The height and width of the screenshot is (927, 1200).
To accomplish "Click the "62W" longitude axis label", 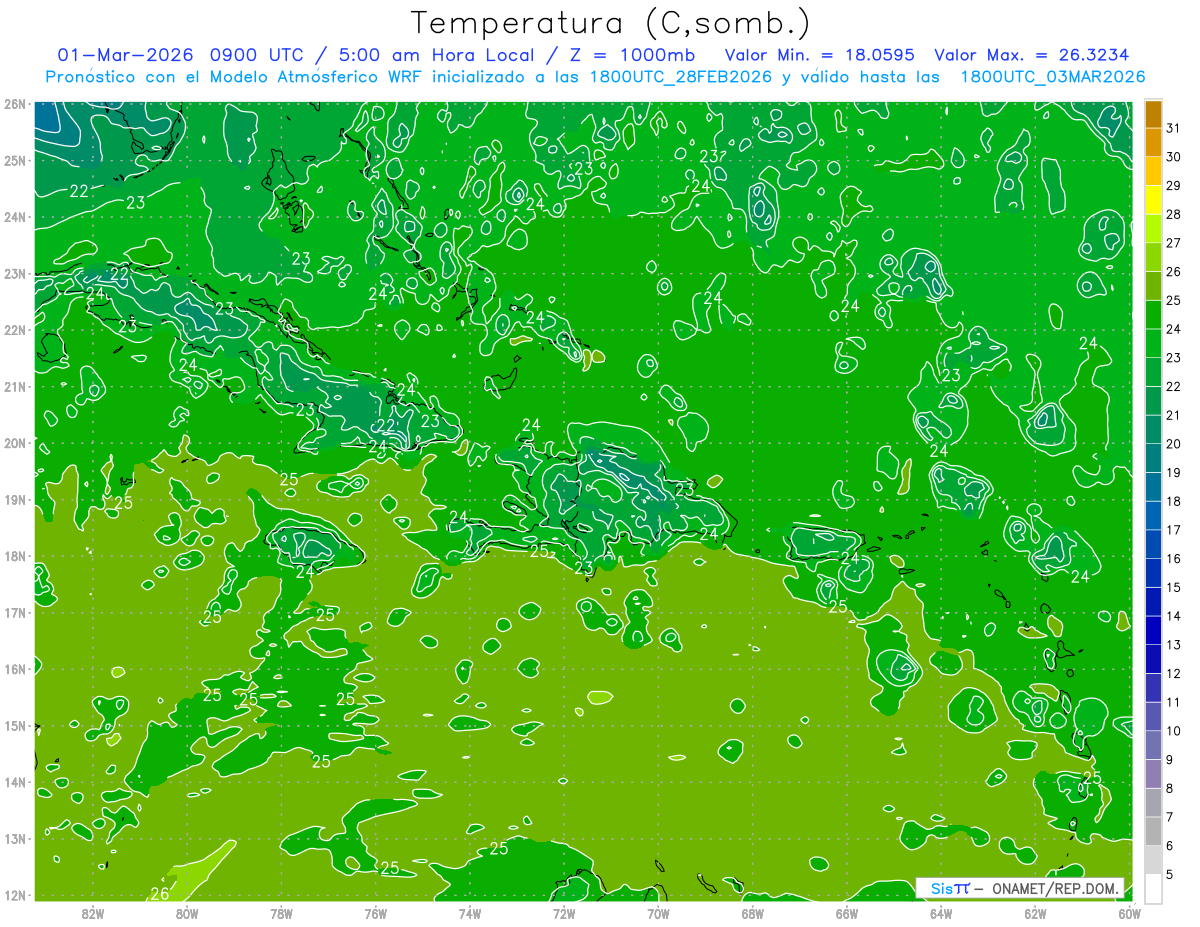I will [x=1035, y=913].
